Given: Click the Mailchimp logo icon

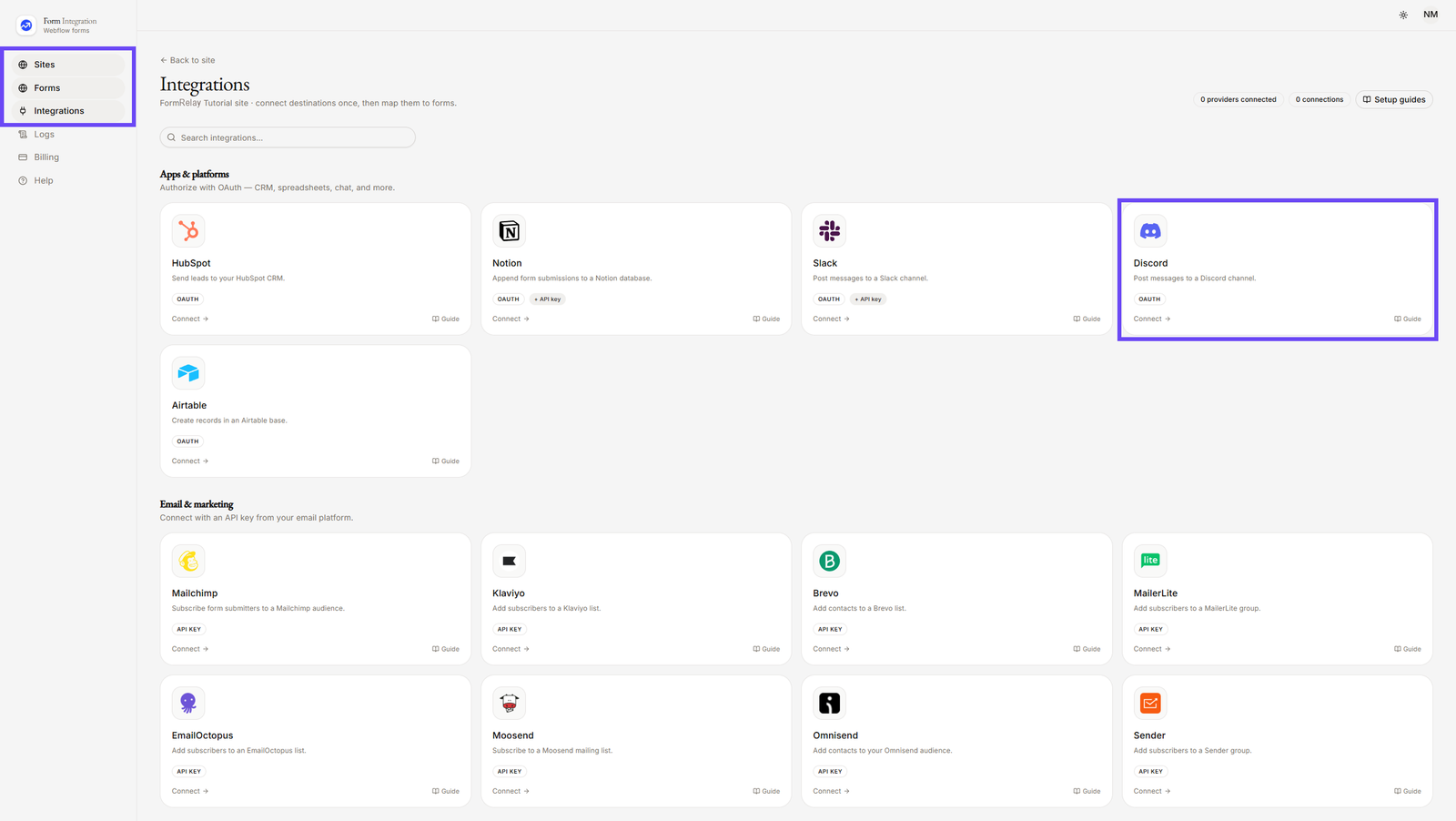Looking at the screenshot, I should click(188, 561).
